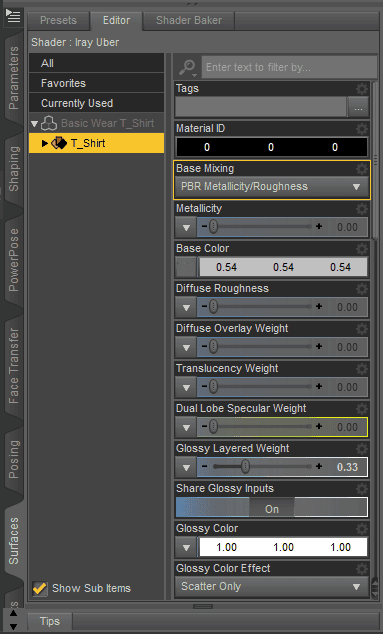This screenshot has width=383, height=634.
Task: Open gear settings for Glossy Layered Weight
Action: (x=362, y=449)
